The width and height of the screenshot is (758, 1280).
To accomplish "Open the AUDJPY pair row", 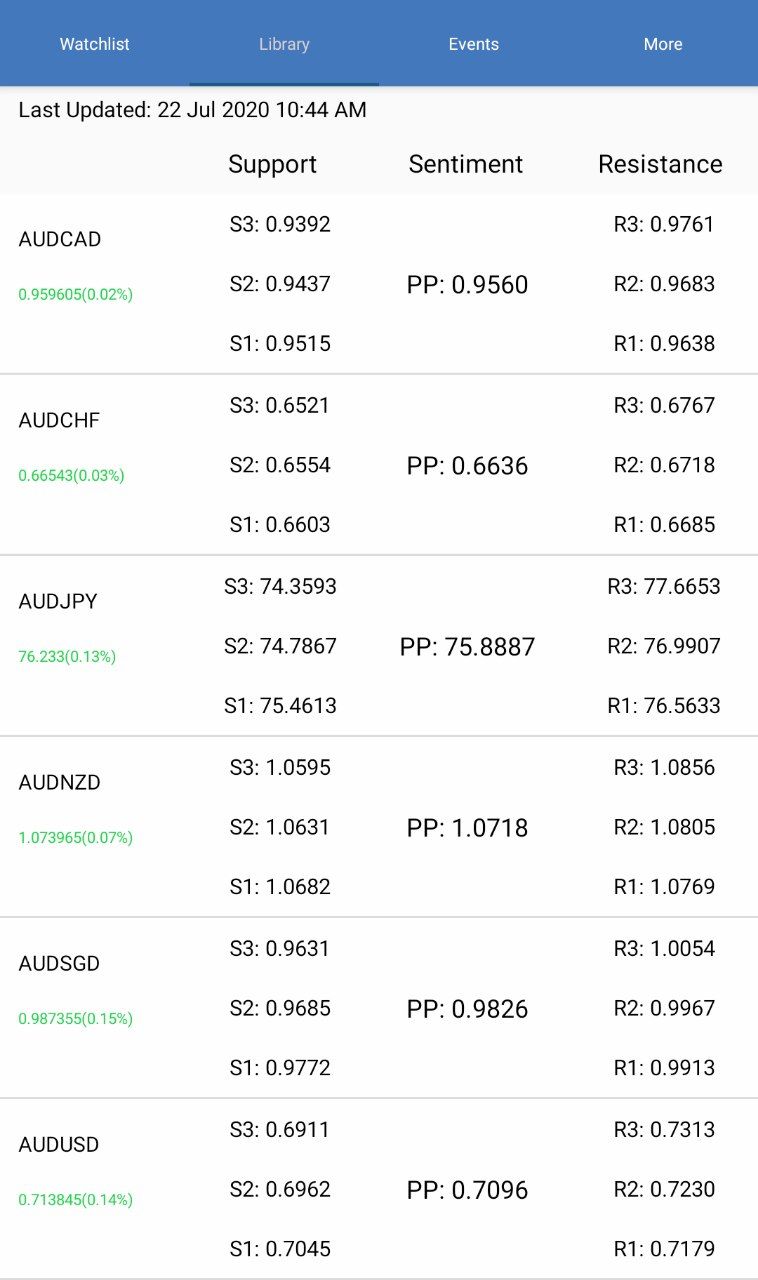I will 58,602.
